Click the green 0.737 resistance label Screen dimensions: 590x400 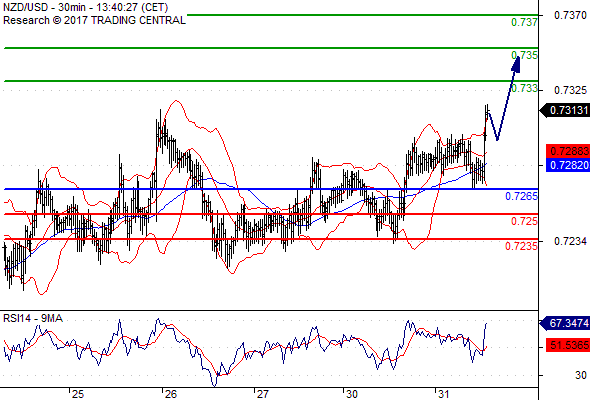click(524, 22)
